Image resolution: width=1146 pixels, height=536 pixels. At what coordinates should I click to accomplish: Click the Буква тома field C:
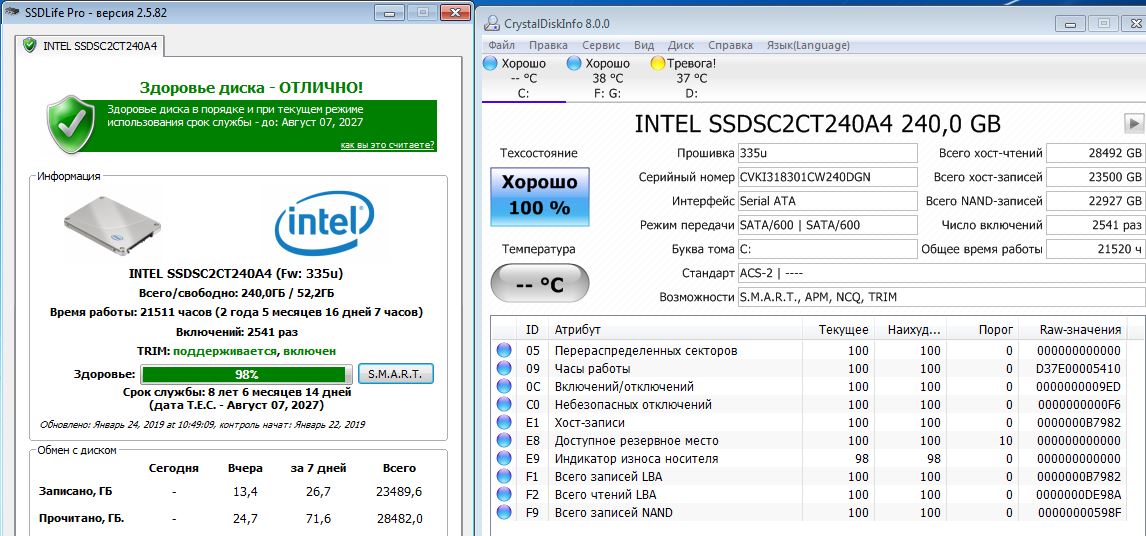click(x=827, y=249)
